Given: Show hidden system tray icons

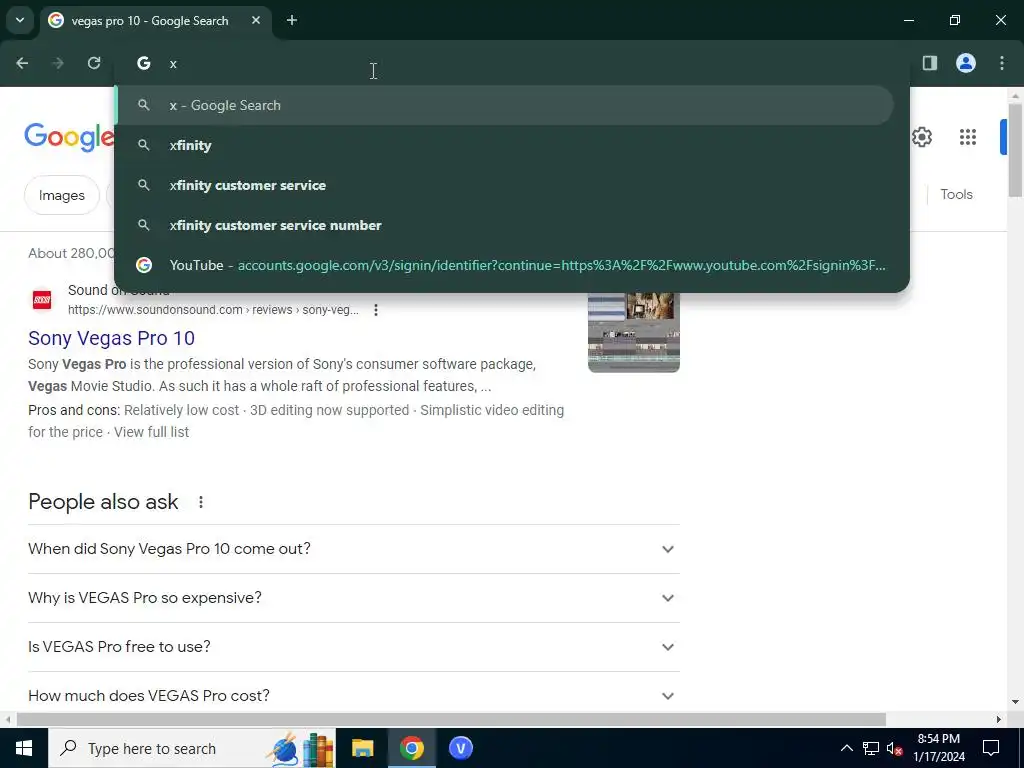Looking at the screenshot, I should (846, 748).
